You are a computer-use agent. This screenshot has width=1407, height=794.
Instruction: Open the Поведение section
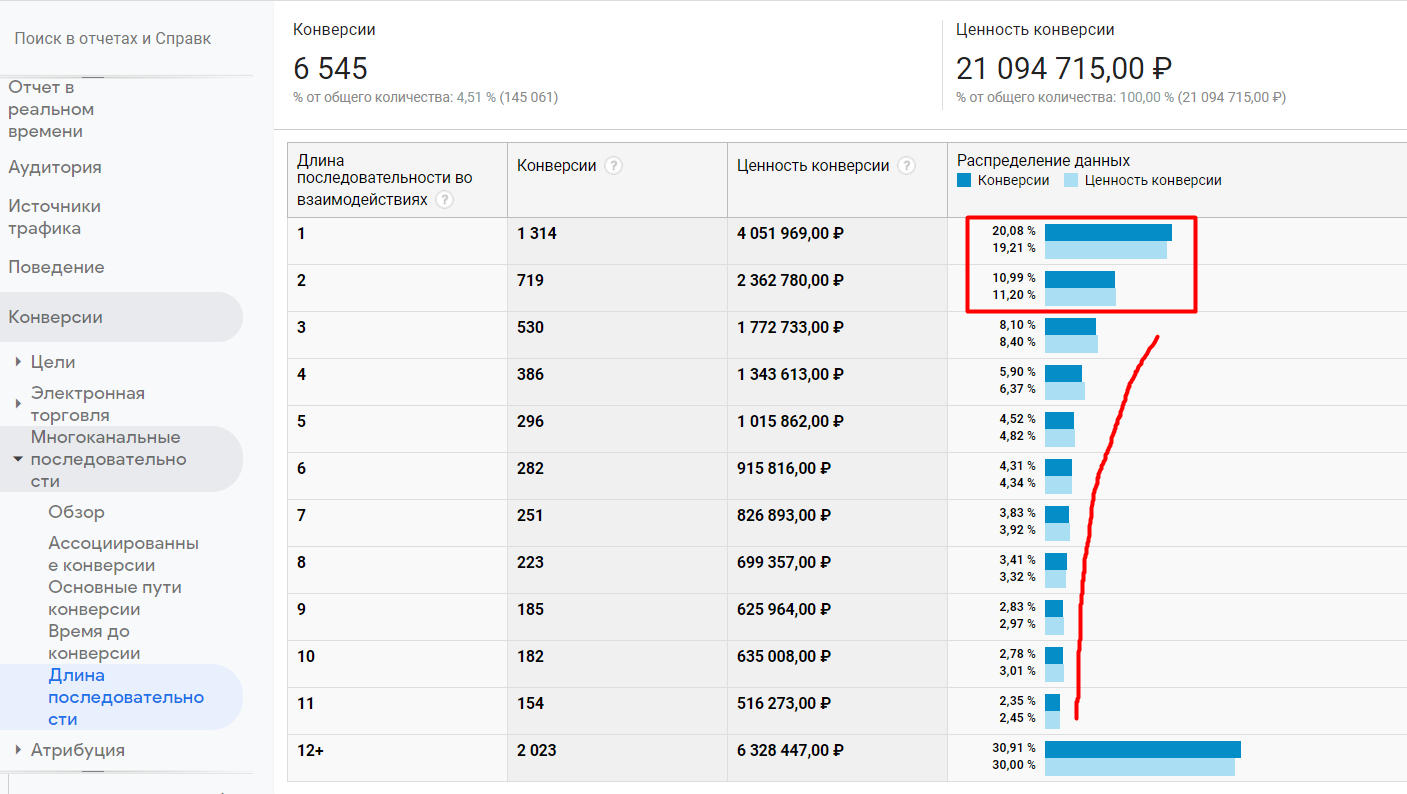pos(56,267)
